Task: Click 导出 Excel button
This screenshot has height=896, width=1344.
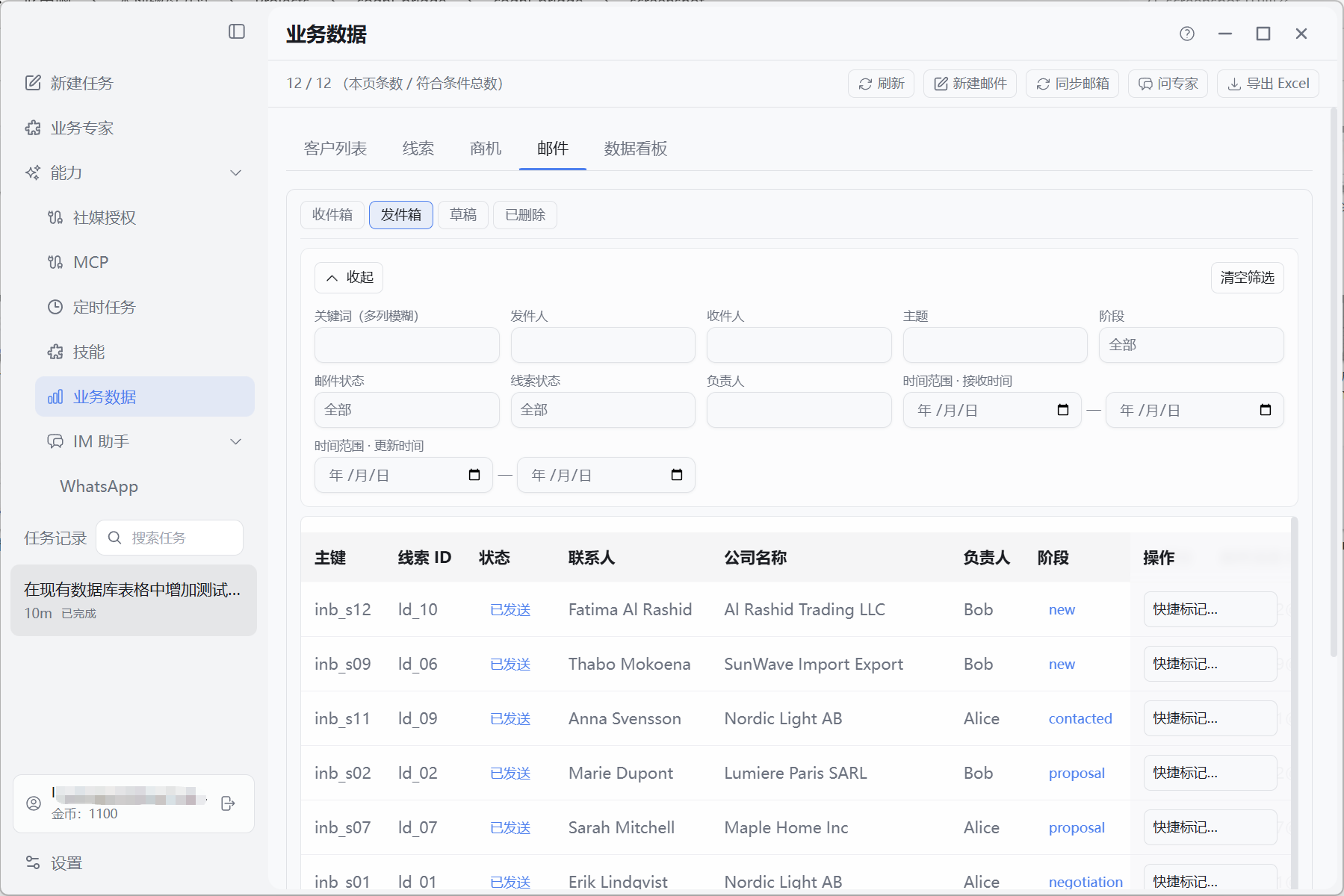Action: pos(1268,84)
